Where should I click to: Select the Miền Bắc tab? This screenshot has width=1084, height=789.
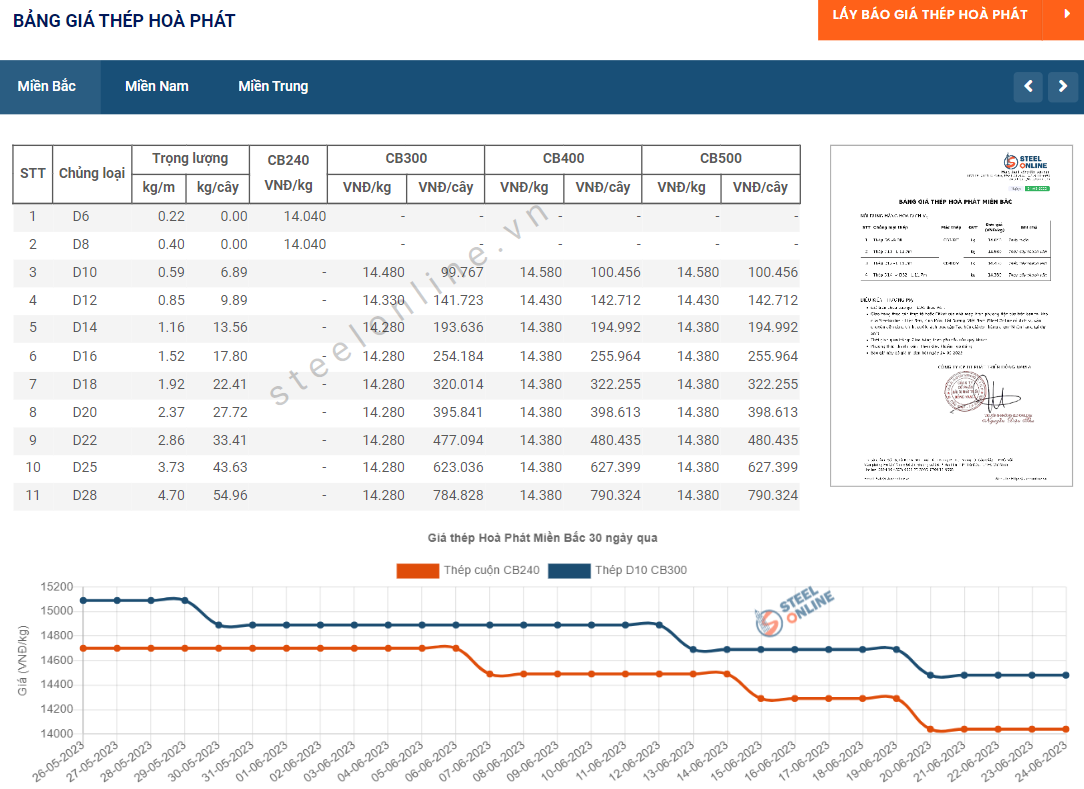click(x=47, y=86)
